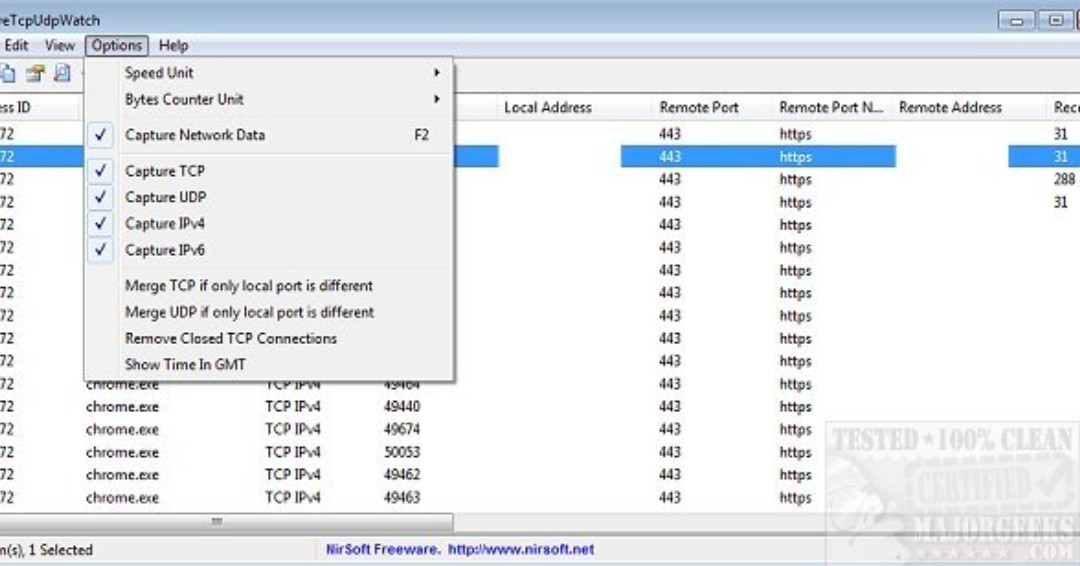Click TCP IPv4 in the port 49462 row
Screen dimensions: 1080x566
click(x=293, y=475)
